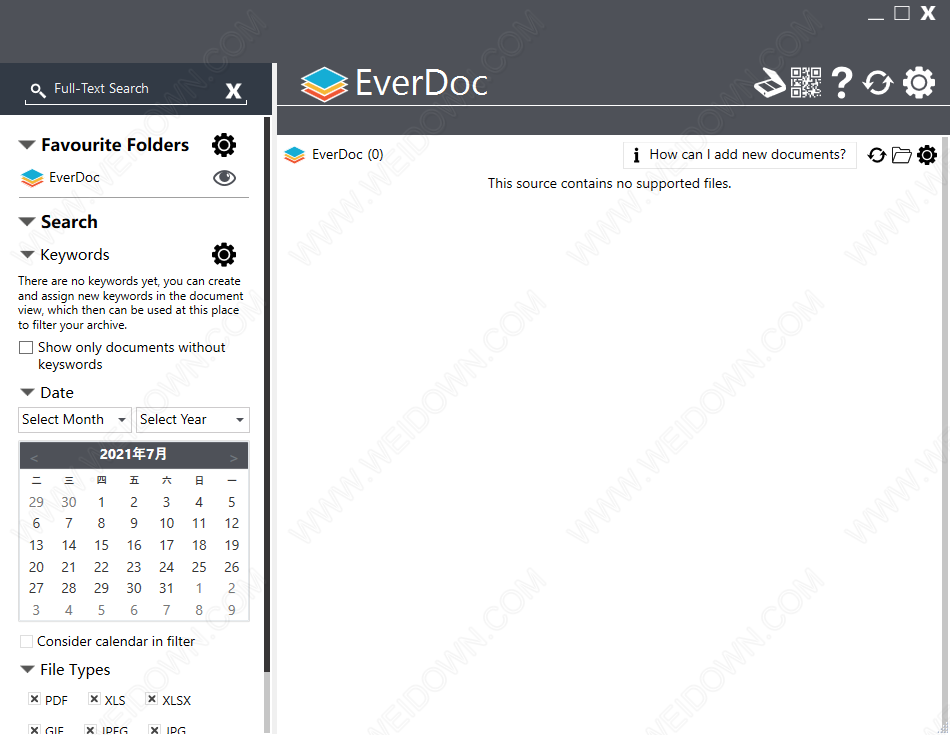
Task: Uncheck the PDF file type
Action: click(35, 699)
